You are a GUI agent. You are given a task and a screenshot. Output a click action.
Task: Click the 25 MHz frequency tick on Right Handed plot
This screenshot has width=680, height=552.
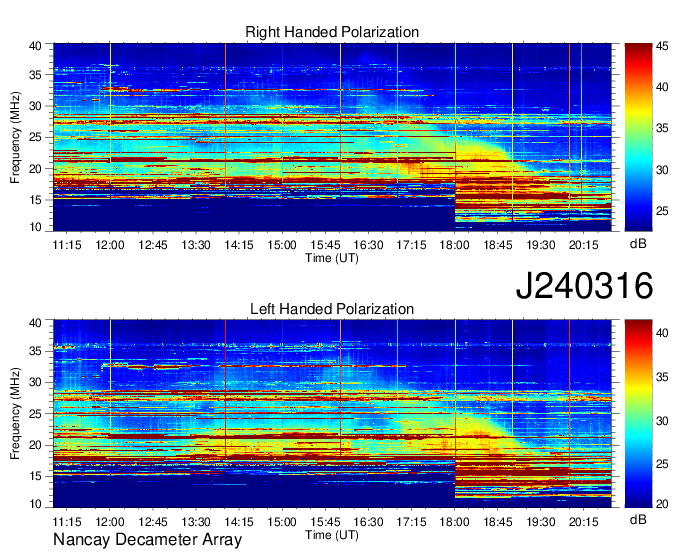tap(35, 137)
